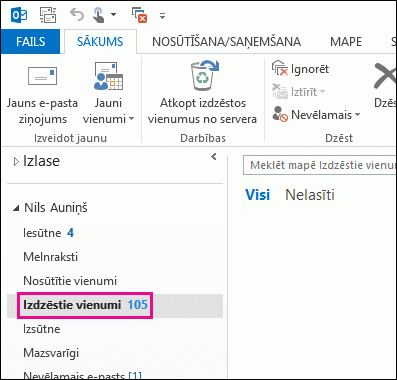
Task: Click the red X window-stack quick access icon
Action: click(139, 15)
